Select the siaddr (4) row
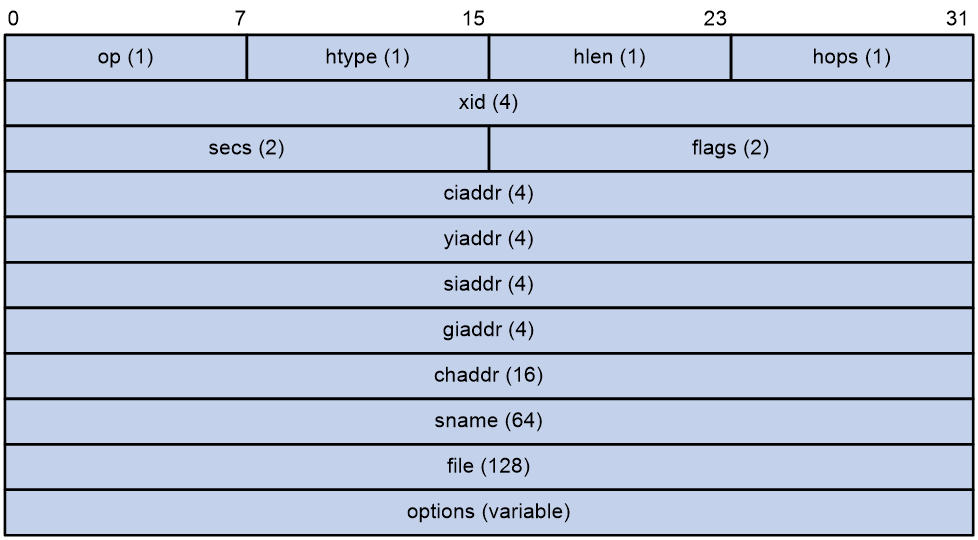The image size is (978, 540). click(x=489, y=285)
